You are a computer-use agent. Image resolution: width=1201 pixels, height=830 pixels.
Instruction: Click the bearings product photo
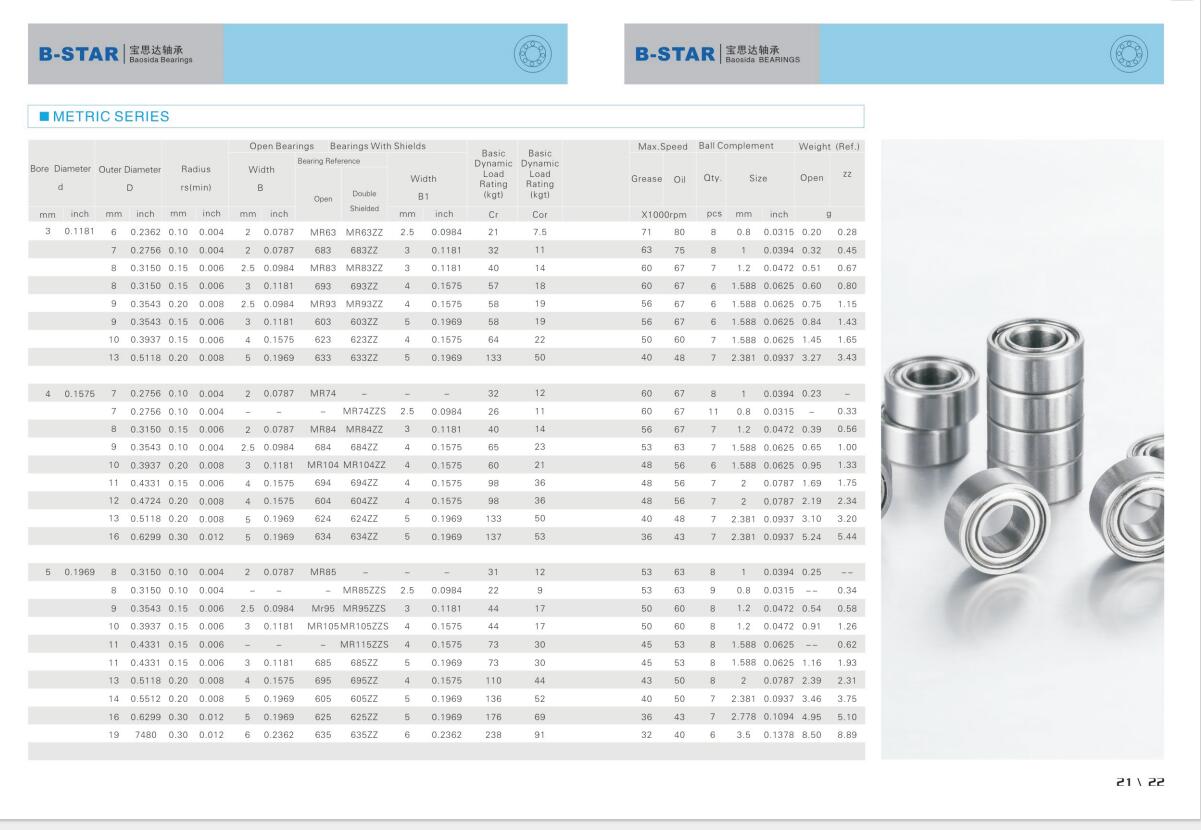click(x=1022, y=450)
